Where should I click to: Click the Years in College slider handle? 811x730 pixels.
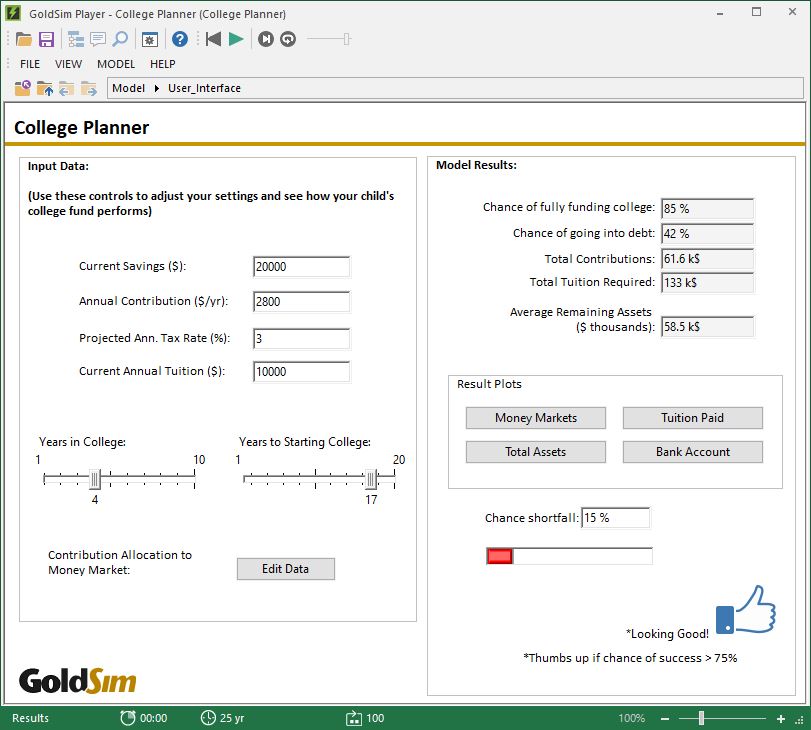[95, 480]
